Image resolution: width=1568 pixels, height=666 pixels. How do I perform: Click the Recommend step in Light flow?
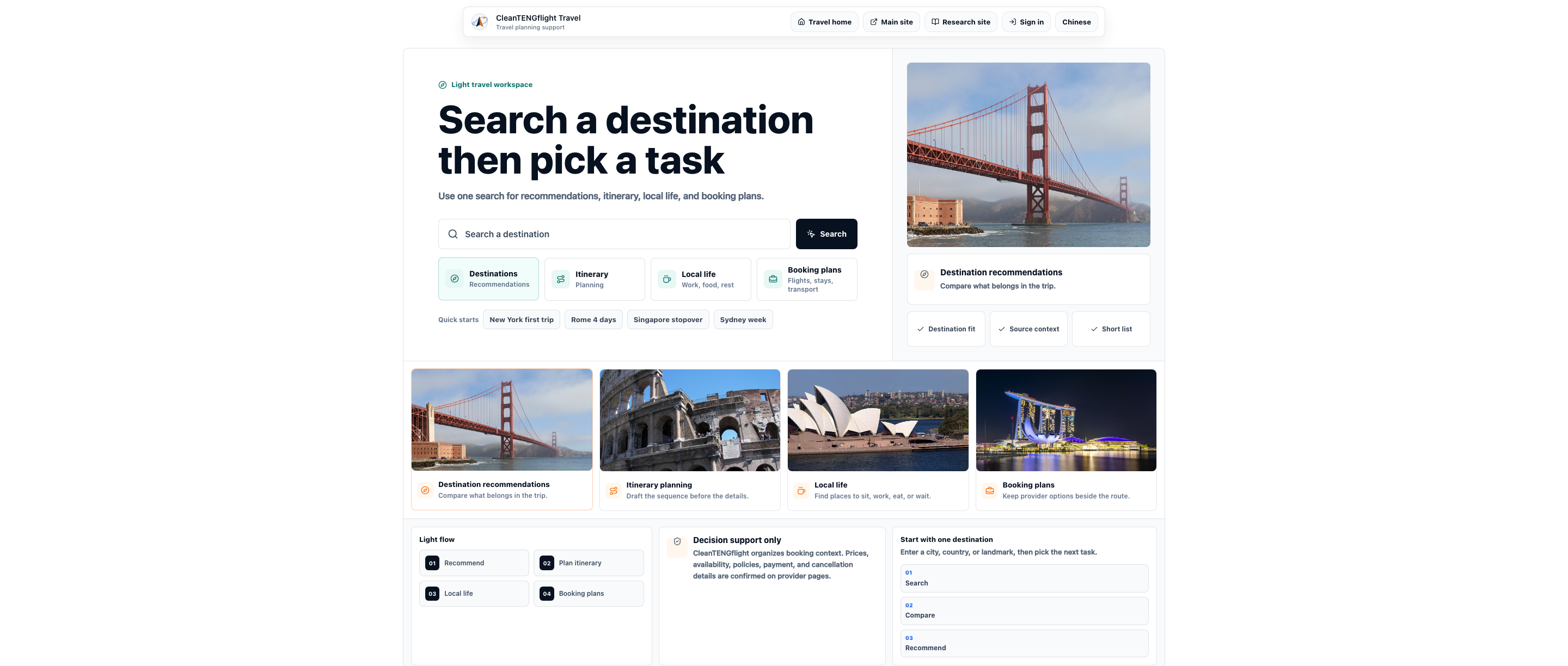[x=474, y=563]
